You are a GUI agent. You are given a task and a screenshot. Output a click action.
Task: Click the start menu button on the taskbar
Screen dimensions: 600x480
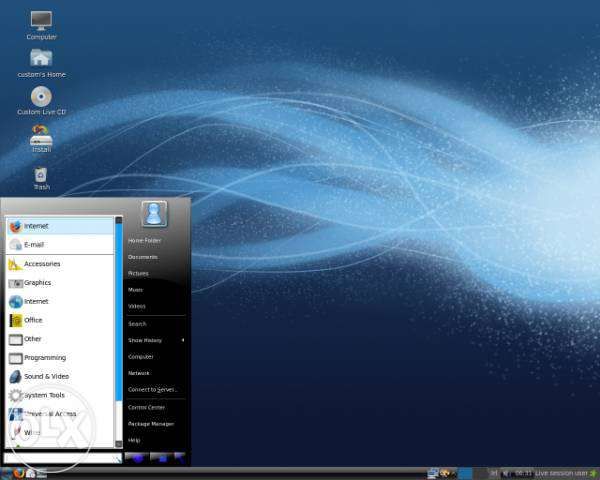click(x=5, y=473)
